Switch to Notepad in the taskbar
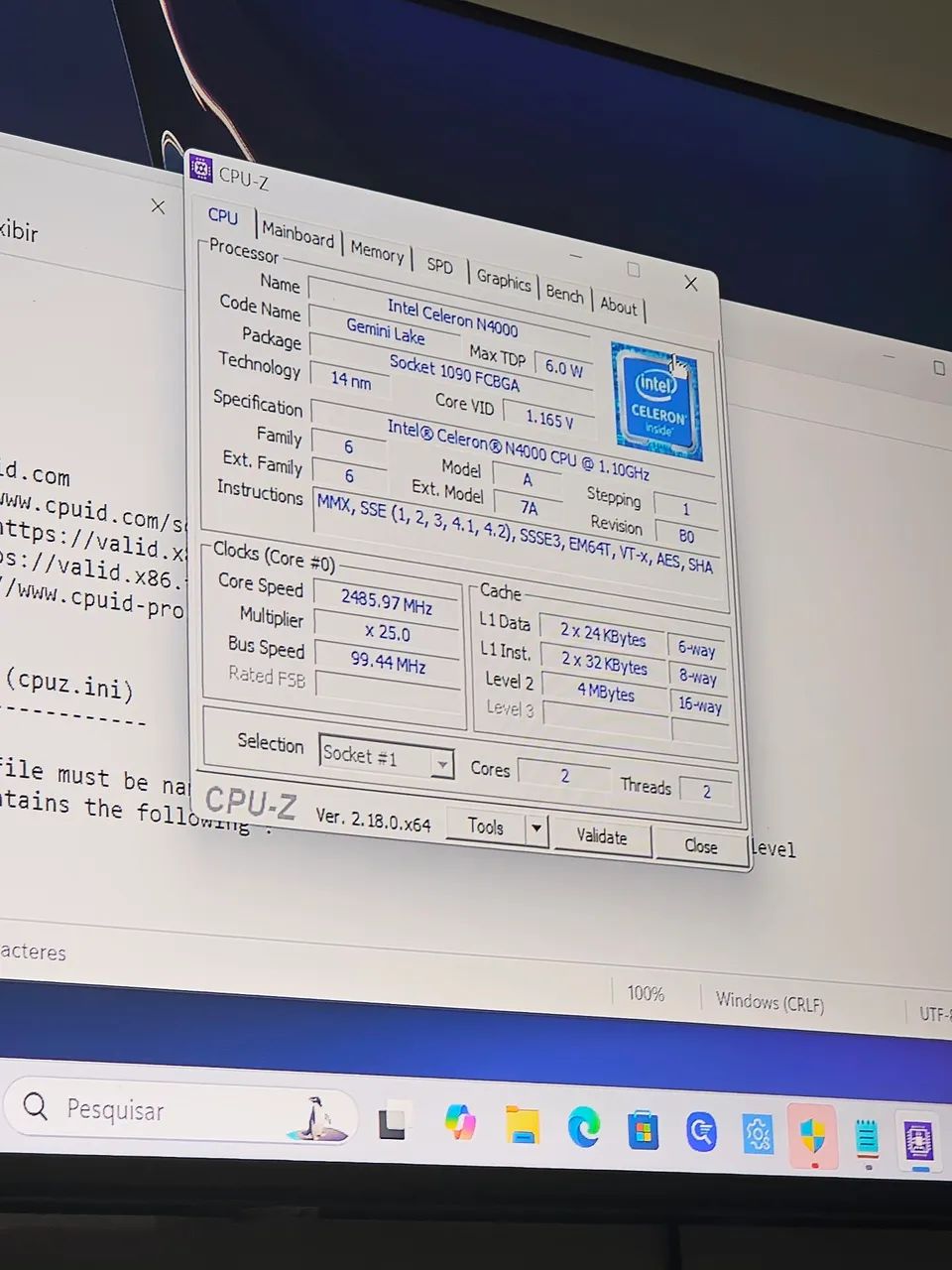This screenshot has width=952, height=1270. [x=867, y=1138]
